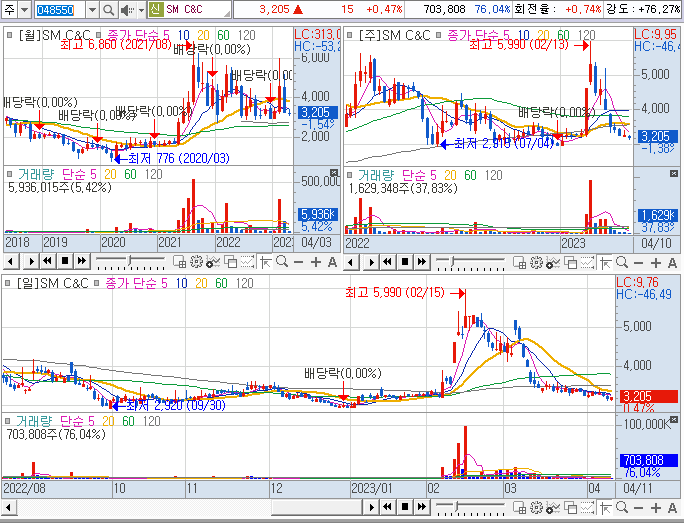684x523 pixels.
Task: Click the daily chart horizontal scrollbar thumb
Action: [x=317, y=507]
